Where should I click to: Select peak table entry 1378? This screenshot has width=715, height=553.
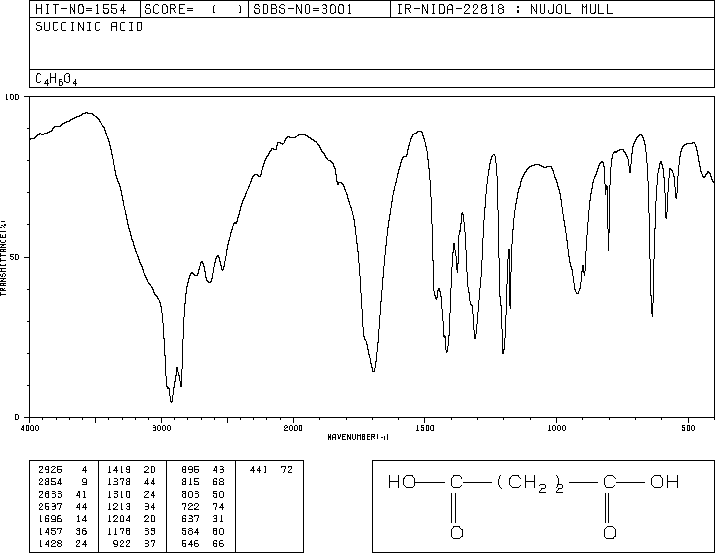click(119, 482)
